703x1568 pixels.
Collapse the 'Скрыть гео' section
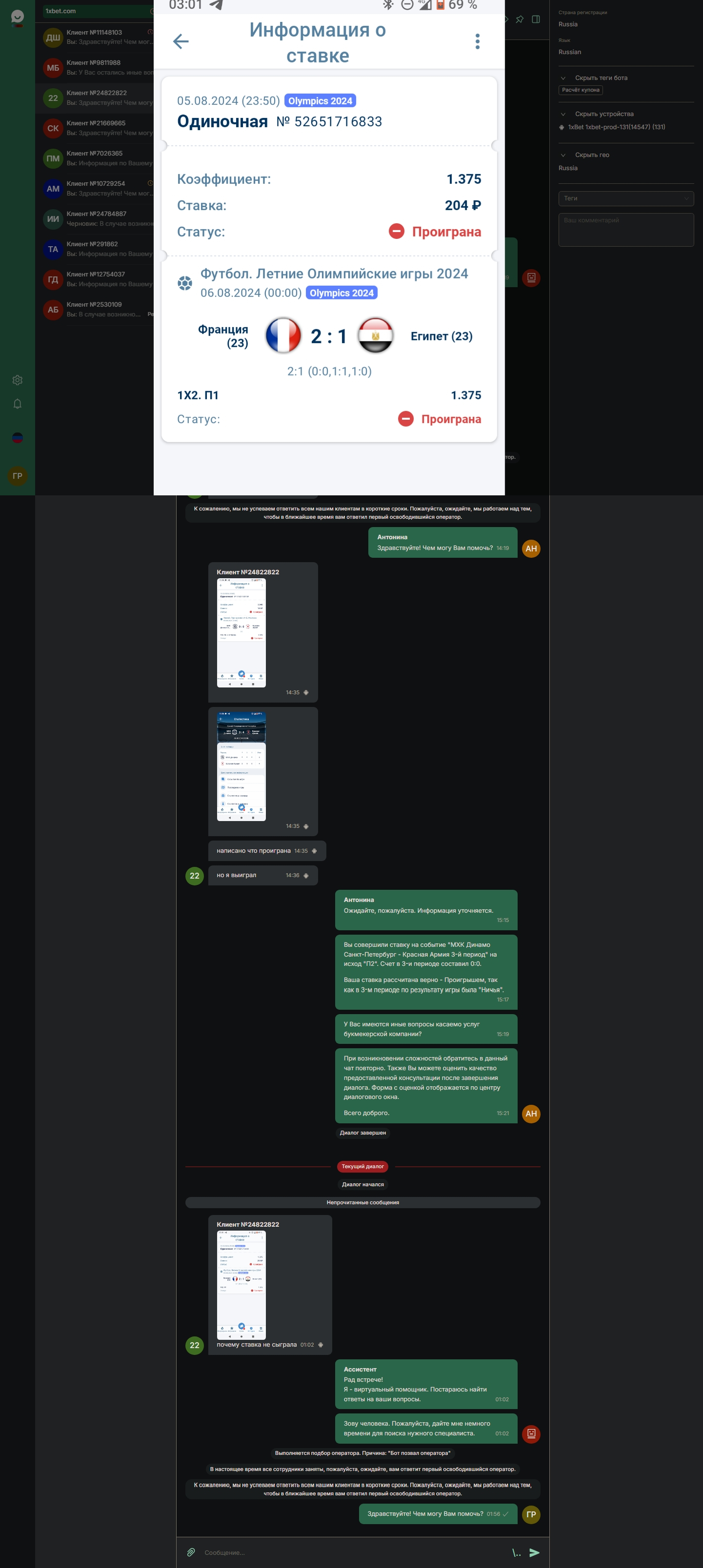pos(585,155)
